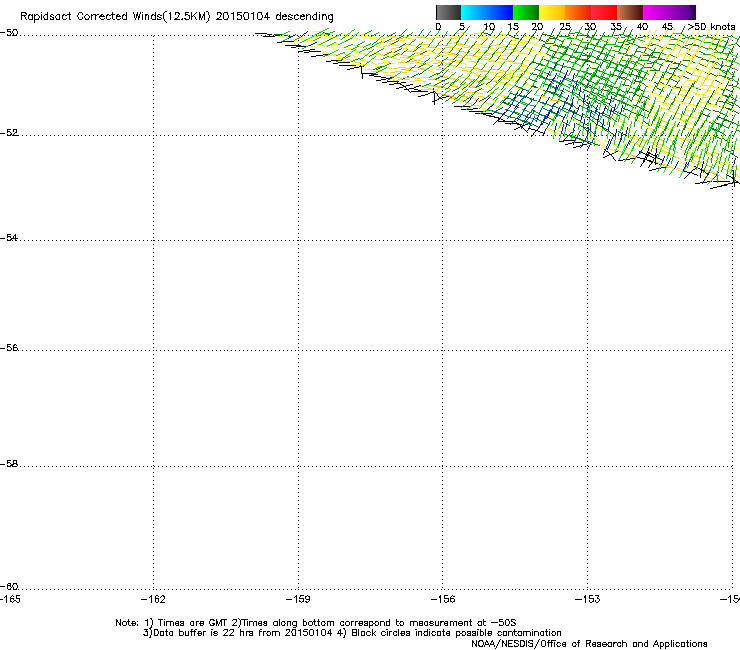Click the "-159" longitude axis label
Viewport: 740px width, 650px height.
click(x=298, y=599)
